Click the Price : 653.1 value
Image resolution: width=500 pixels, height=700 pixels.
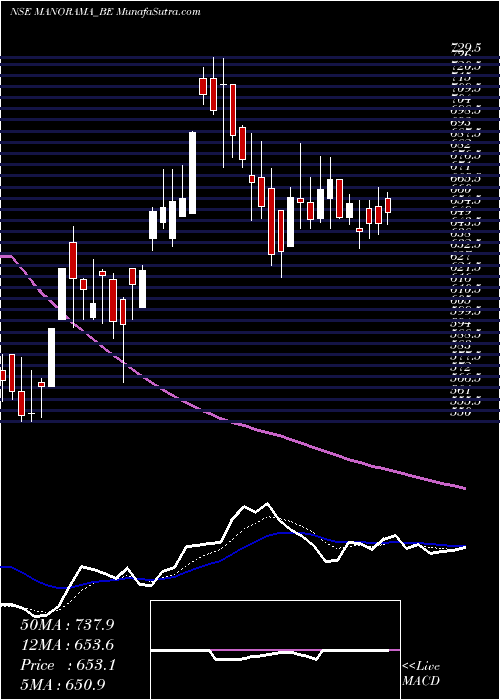[68, 665]
